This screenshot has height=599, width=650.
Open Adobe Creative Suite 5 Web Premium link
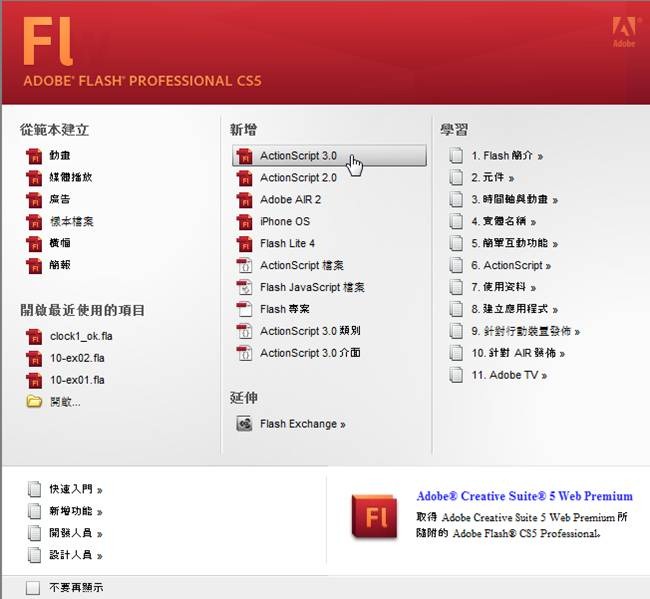pyautogui.click(x=524, y=496)
